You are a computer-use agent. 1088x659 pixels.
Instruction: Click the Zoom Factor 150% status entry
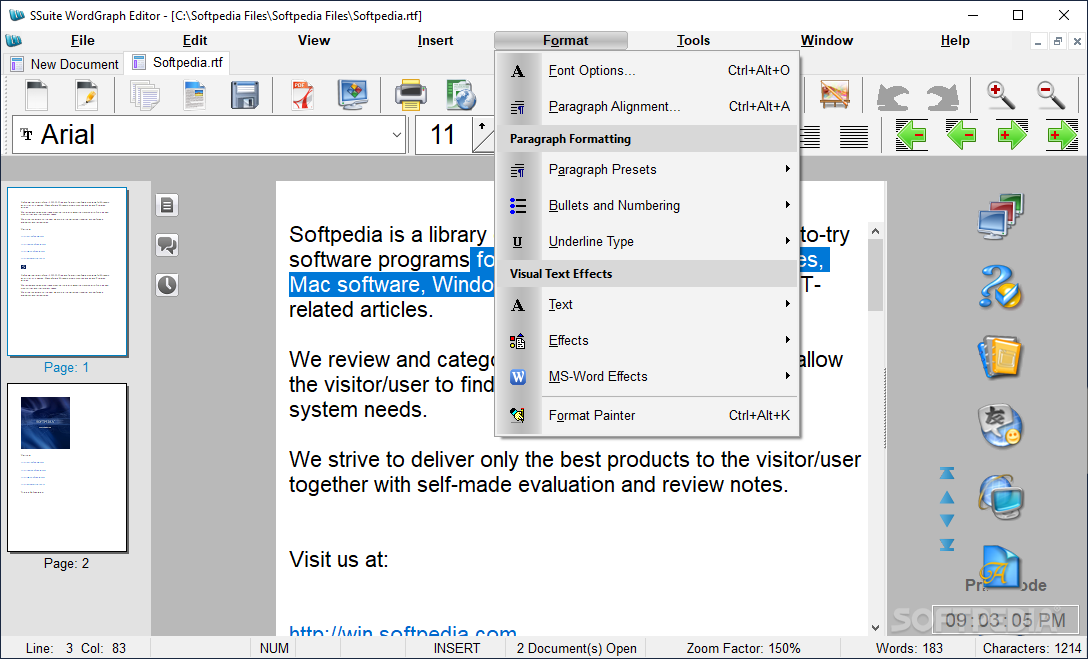pos(743,648)
